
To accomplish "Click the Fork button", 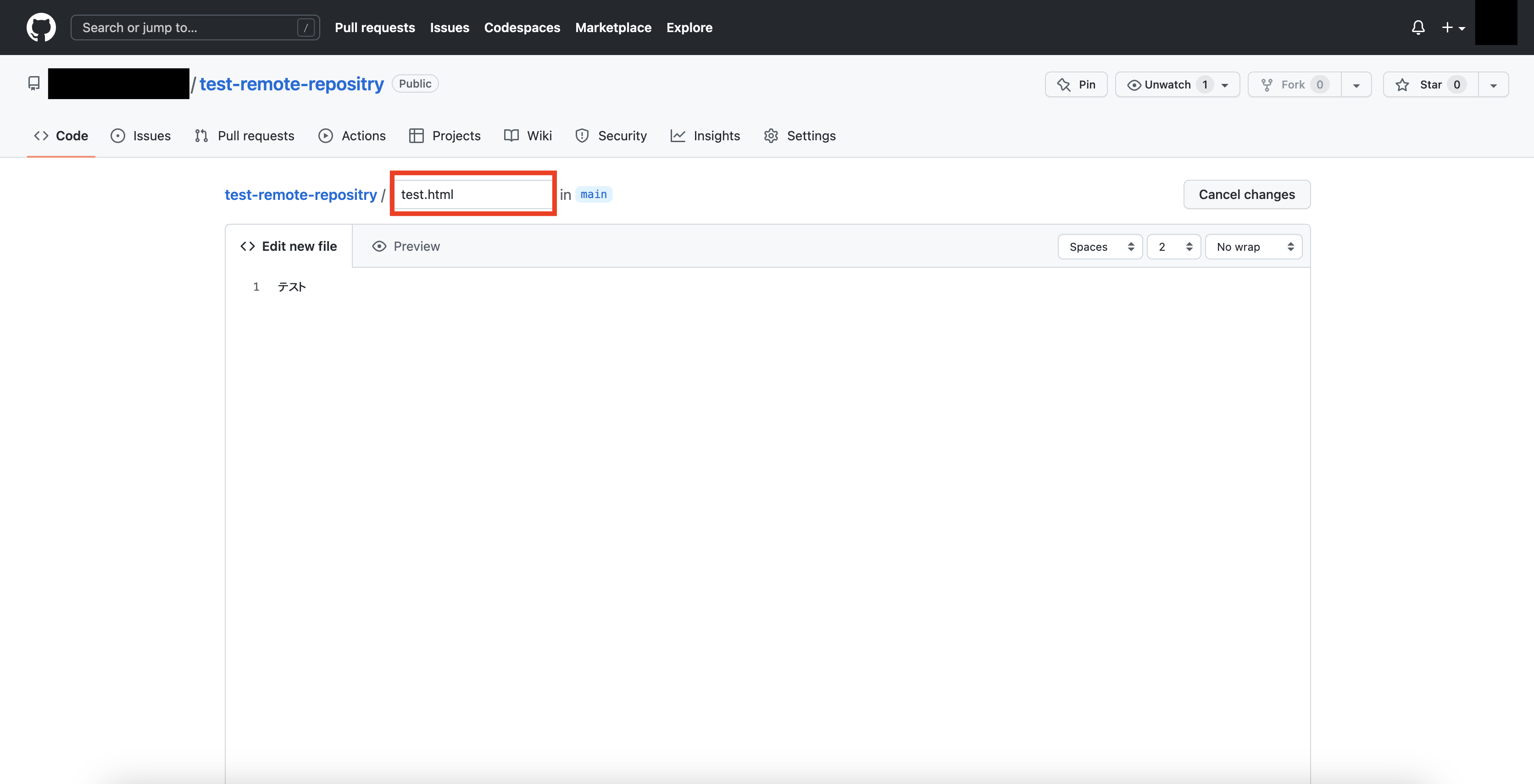I will point(1294,84).
